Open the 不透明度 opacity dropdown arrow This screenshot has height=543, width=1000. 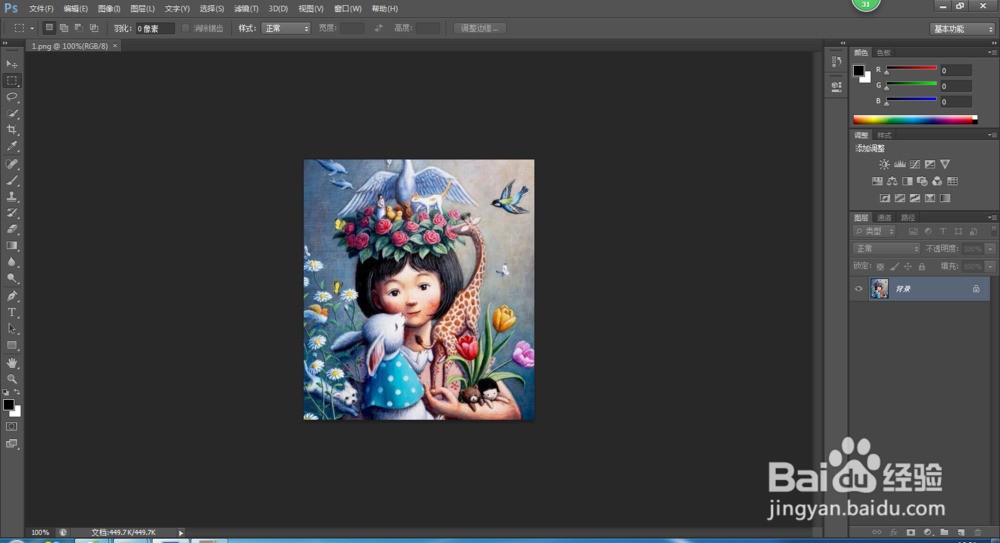pos(990,249)
